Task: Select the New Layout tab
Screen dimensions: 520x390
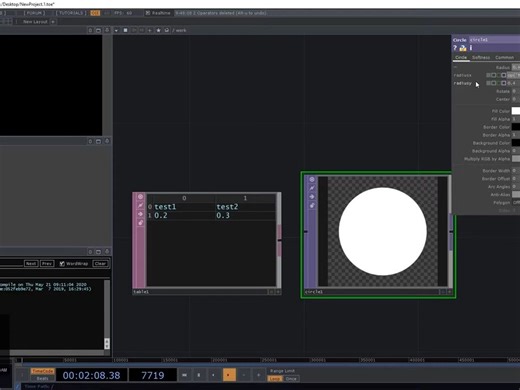Action: click(x=35, y=22)
